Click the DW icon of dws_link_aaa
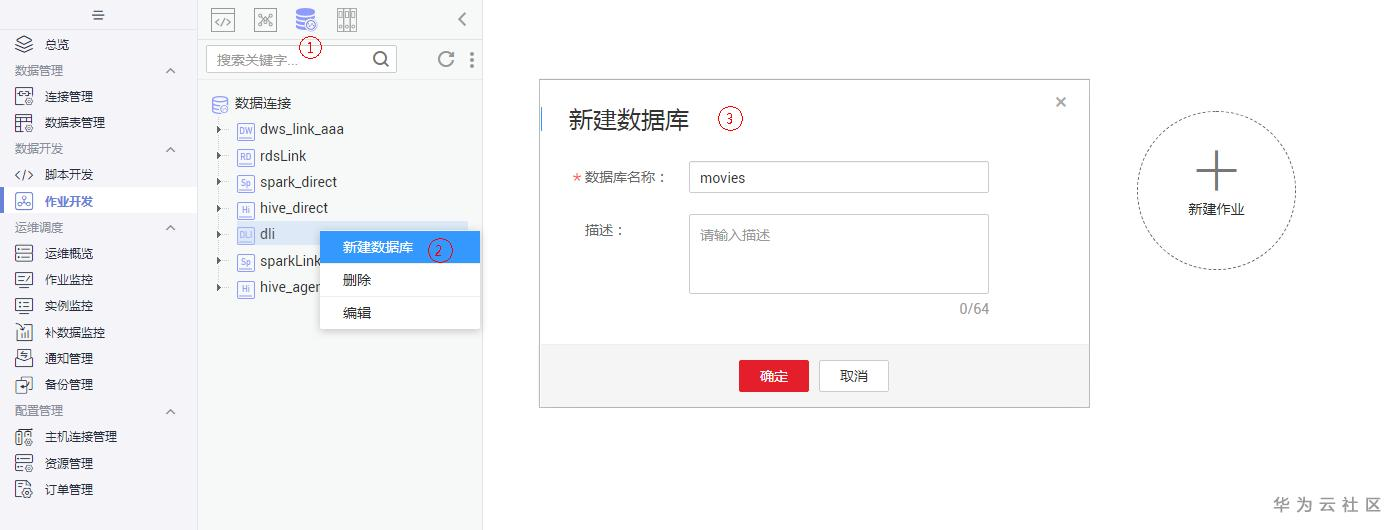1394x530 pixels. pyautogui.click(x=246, y=130)
